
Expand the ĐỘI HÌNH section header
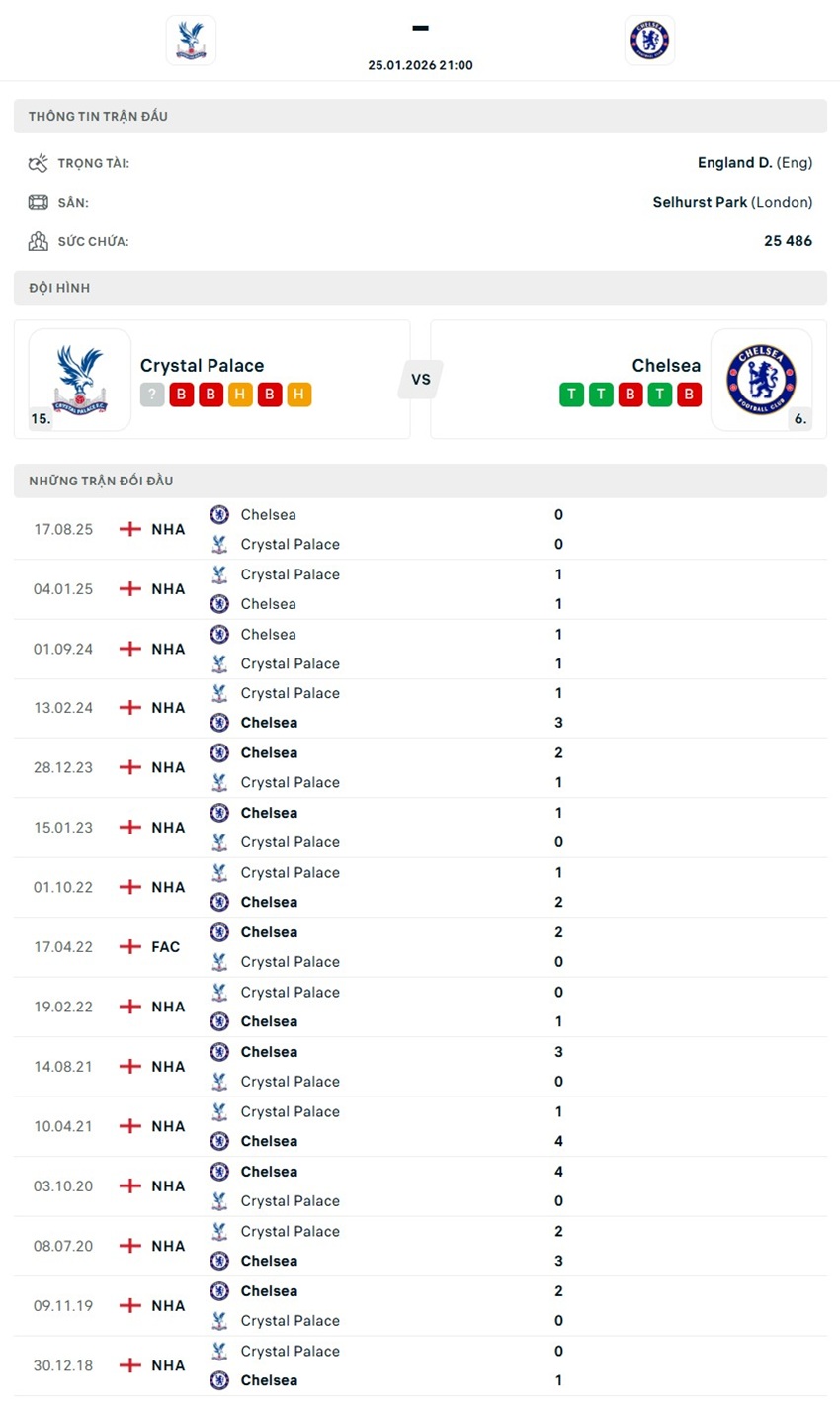(x=420, y=288)
